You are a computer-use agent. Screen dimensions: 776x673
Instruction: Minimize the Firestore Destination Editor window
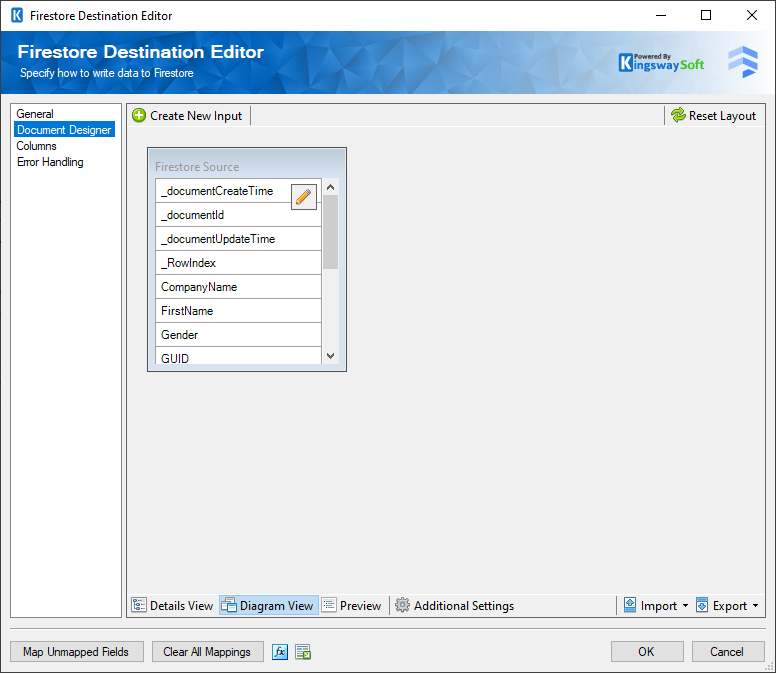661,15
